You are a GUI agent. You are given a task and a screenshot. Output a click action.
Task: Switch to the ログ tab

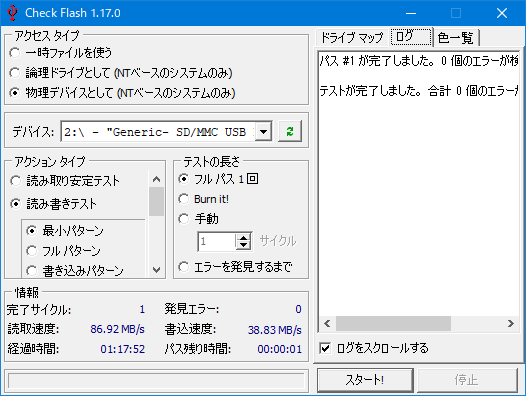point(411,36)
